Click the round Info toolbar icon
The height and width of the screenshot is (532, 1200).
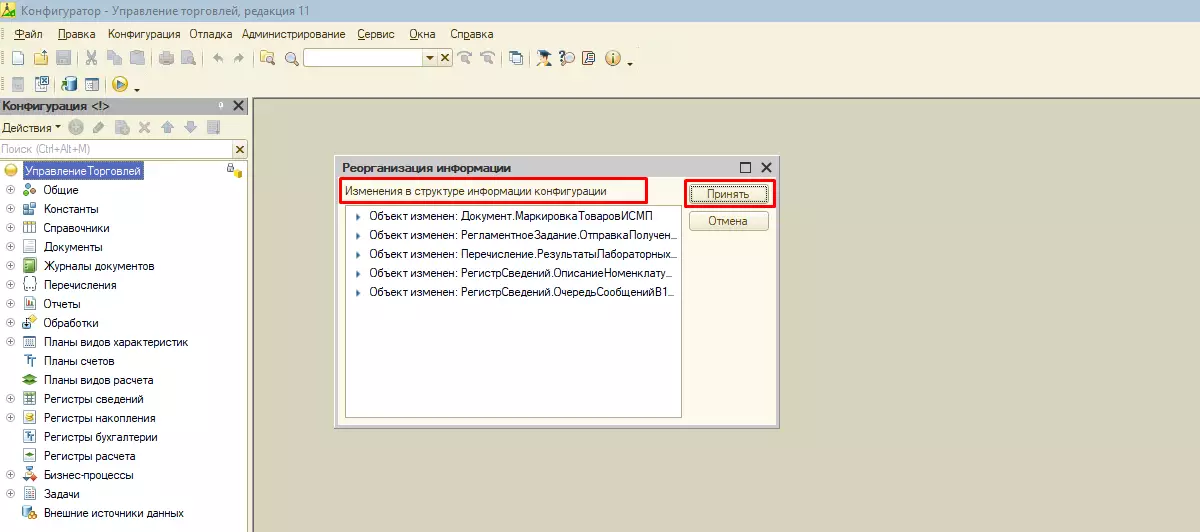click(613, 59)
